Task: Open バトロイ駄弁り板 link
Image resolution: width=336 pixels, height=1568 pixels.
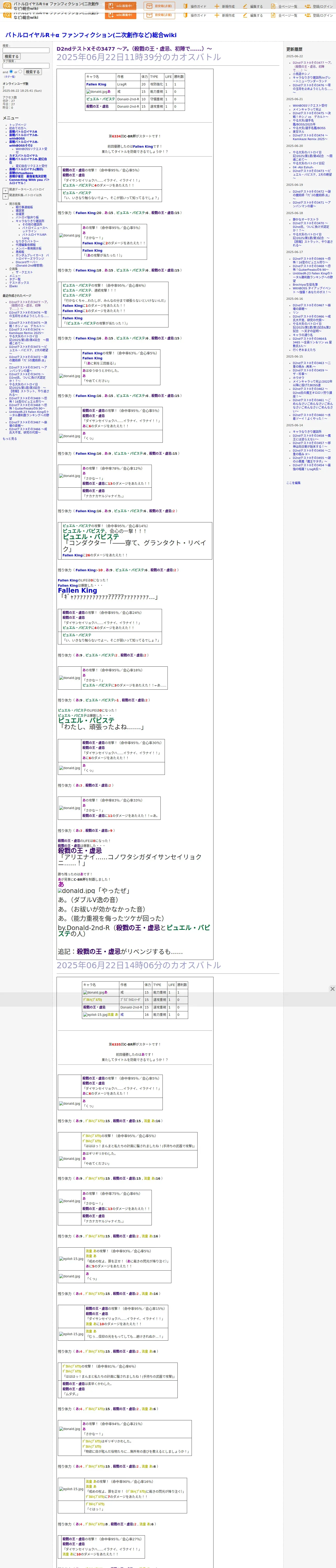Action: [x=27, y=217]
